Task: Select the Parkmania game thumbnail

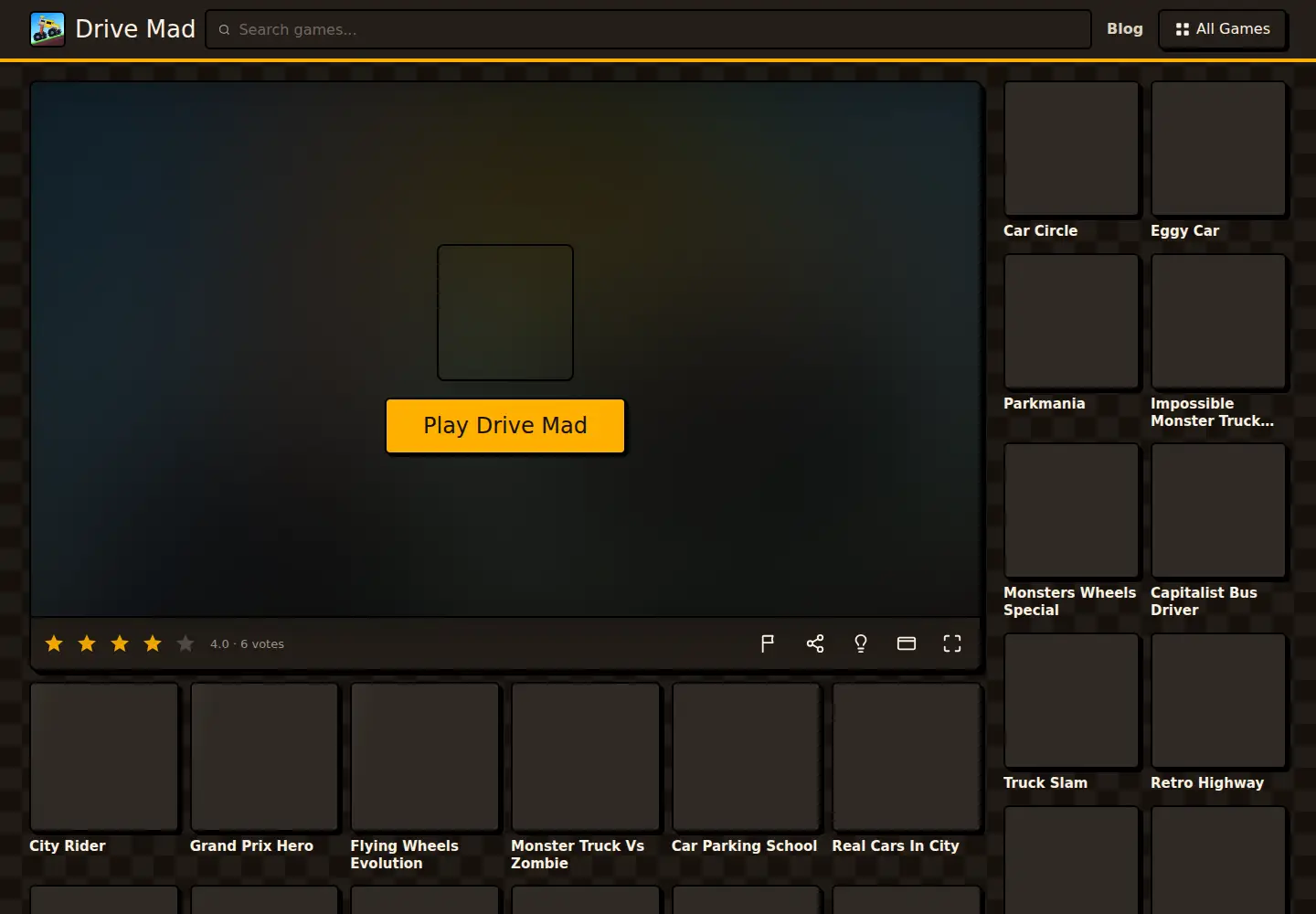Action: click(1072, 322)
